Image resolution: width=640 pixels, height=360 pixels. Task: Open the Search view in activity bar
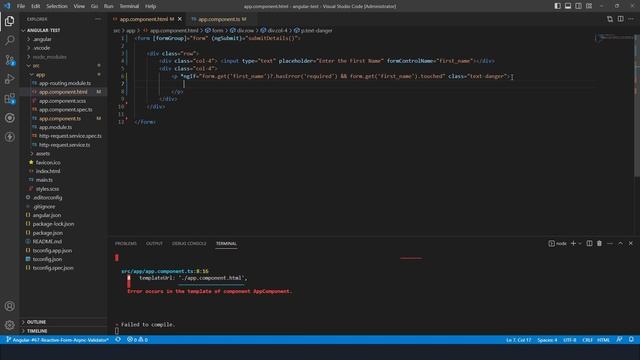9,40
